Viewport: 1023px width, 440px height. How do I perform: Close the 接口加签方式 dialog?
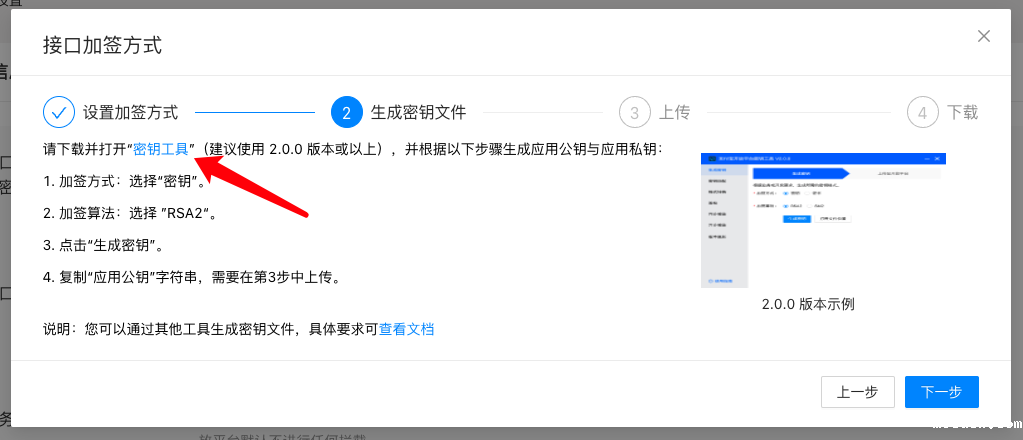click(983, 36)
